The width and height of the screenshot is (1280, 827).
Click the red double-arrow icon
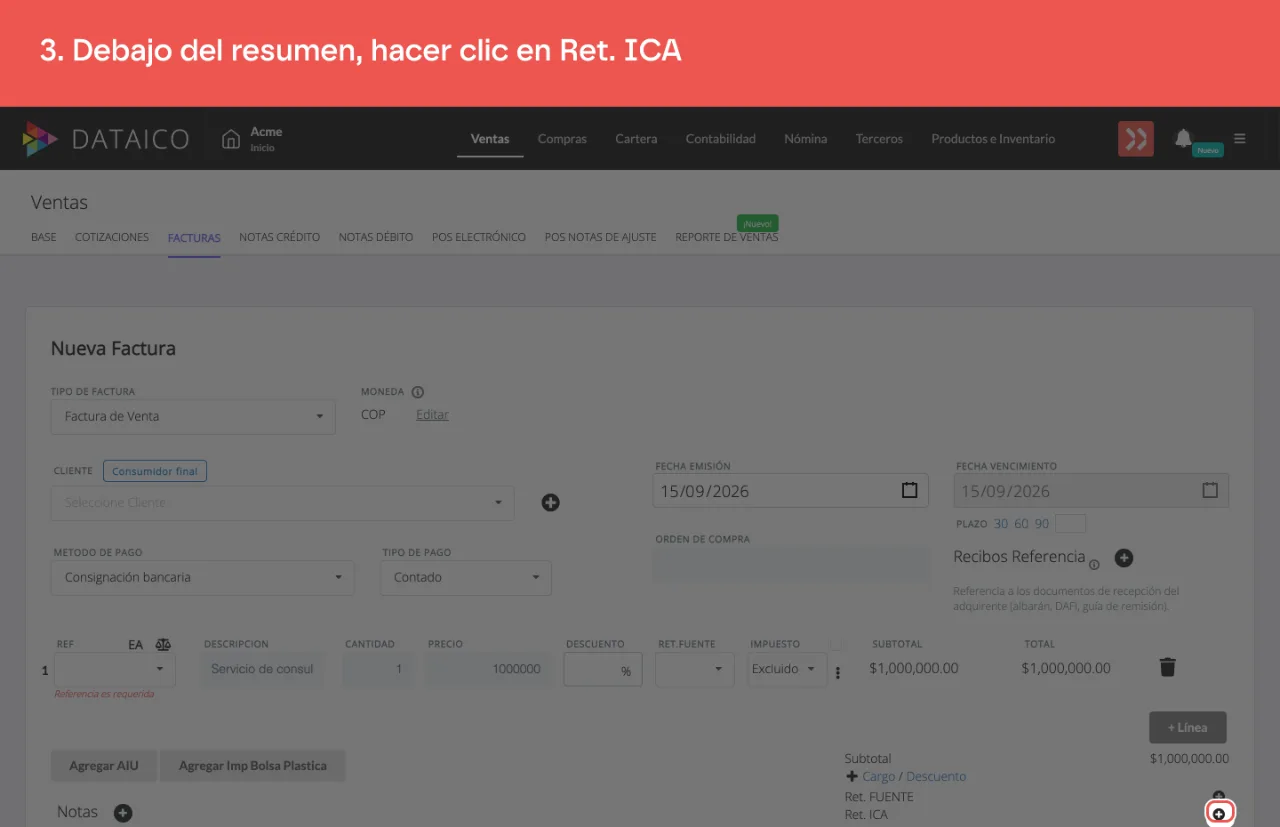[x=1136, y=139]
